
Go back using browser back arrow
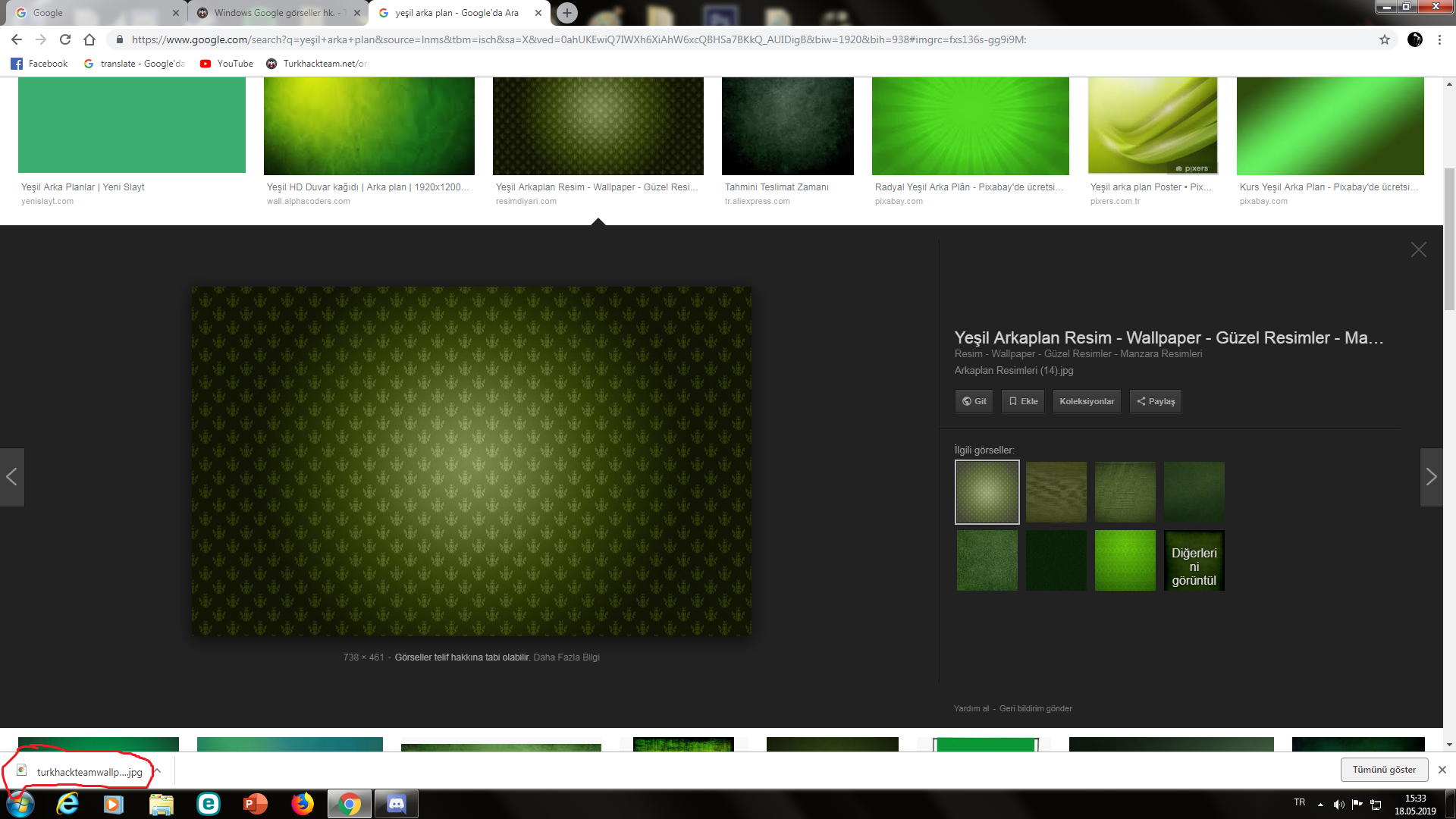17,39
